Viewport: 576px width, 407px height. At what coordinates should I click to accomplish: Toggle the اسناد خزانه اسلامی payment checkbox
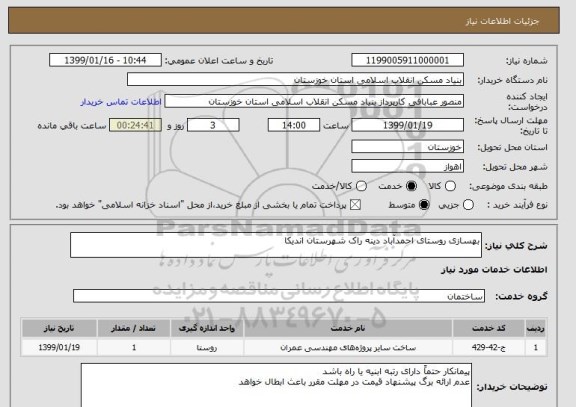355,205
